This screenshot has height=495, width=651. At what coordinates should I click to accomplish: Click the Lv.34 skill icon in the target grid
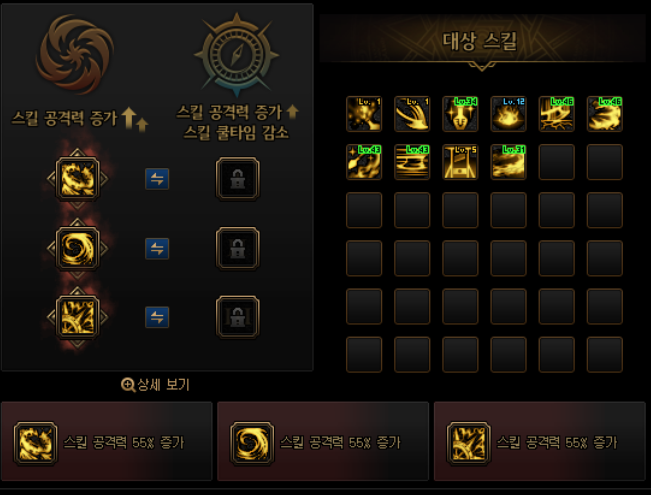460,114
